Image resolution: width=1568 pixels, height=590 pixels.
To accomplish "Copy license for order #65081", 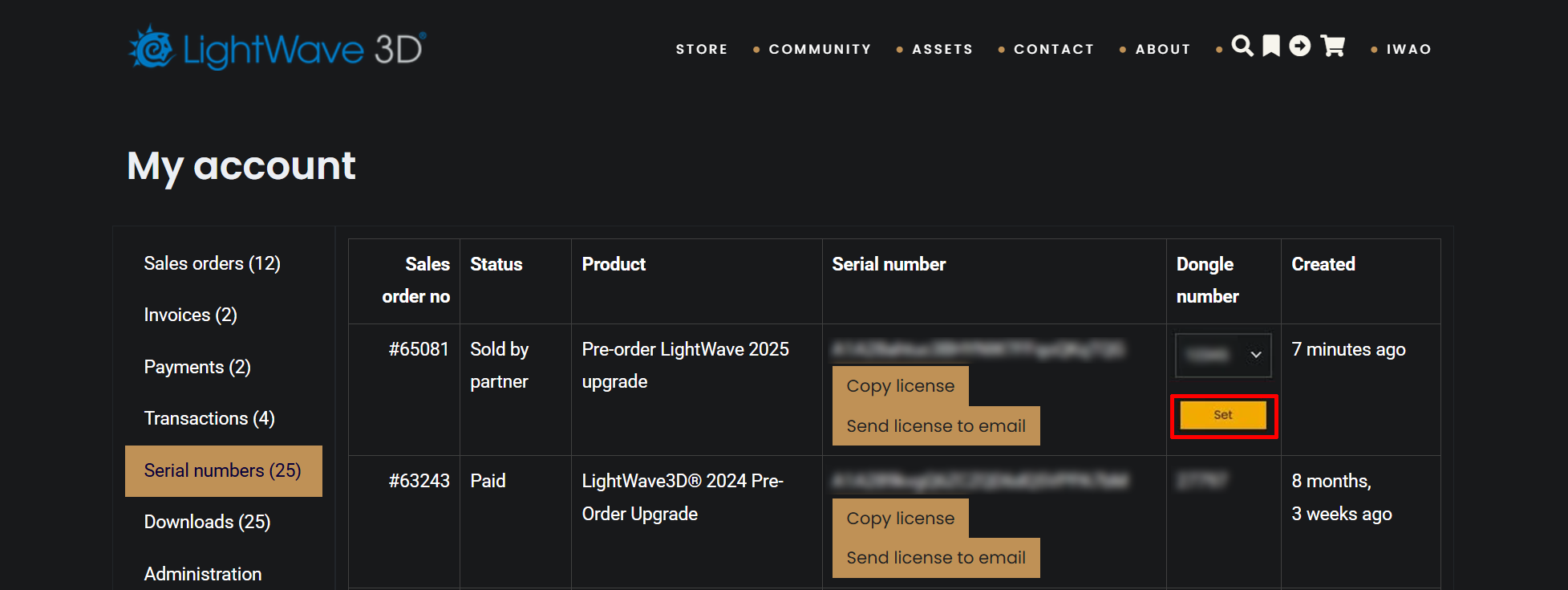I will click(901, 386).
